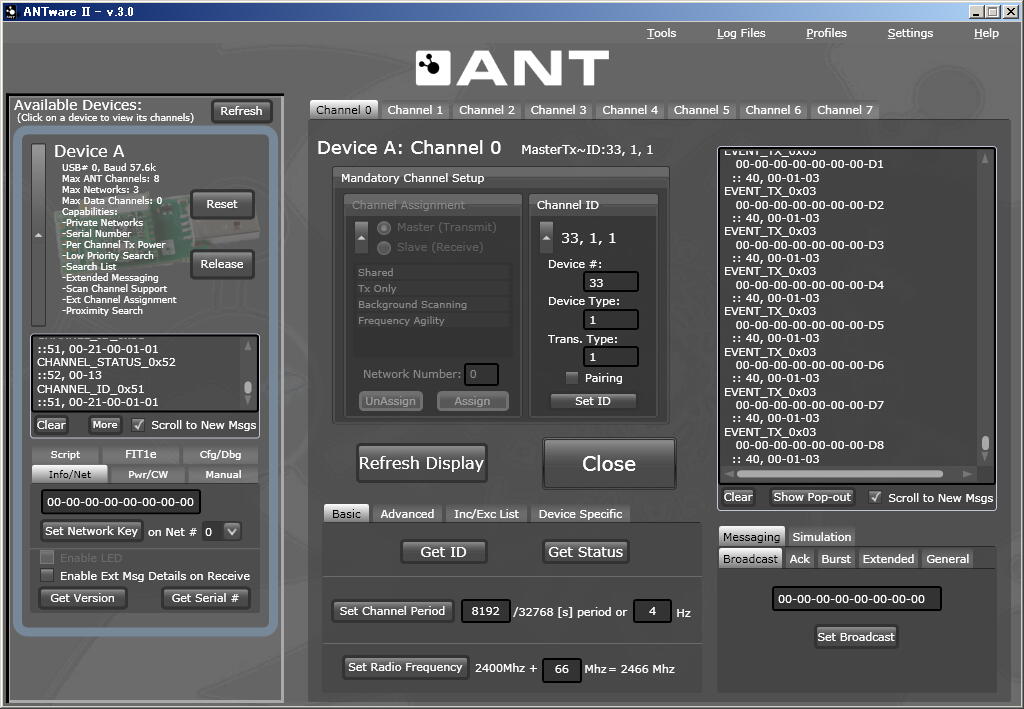This screenshot has height=709, width=1024.
Task: Switch to Channel 1 tab
Action: (x=415, y=110)
